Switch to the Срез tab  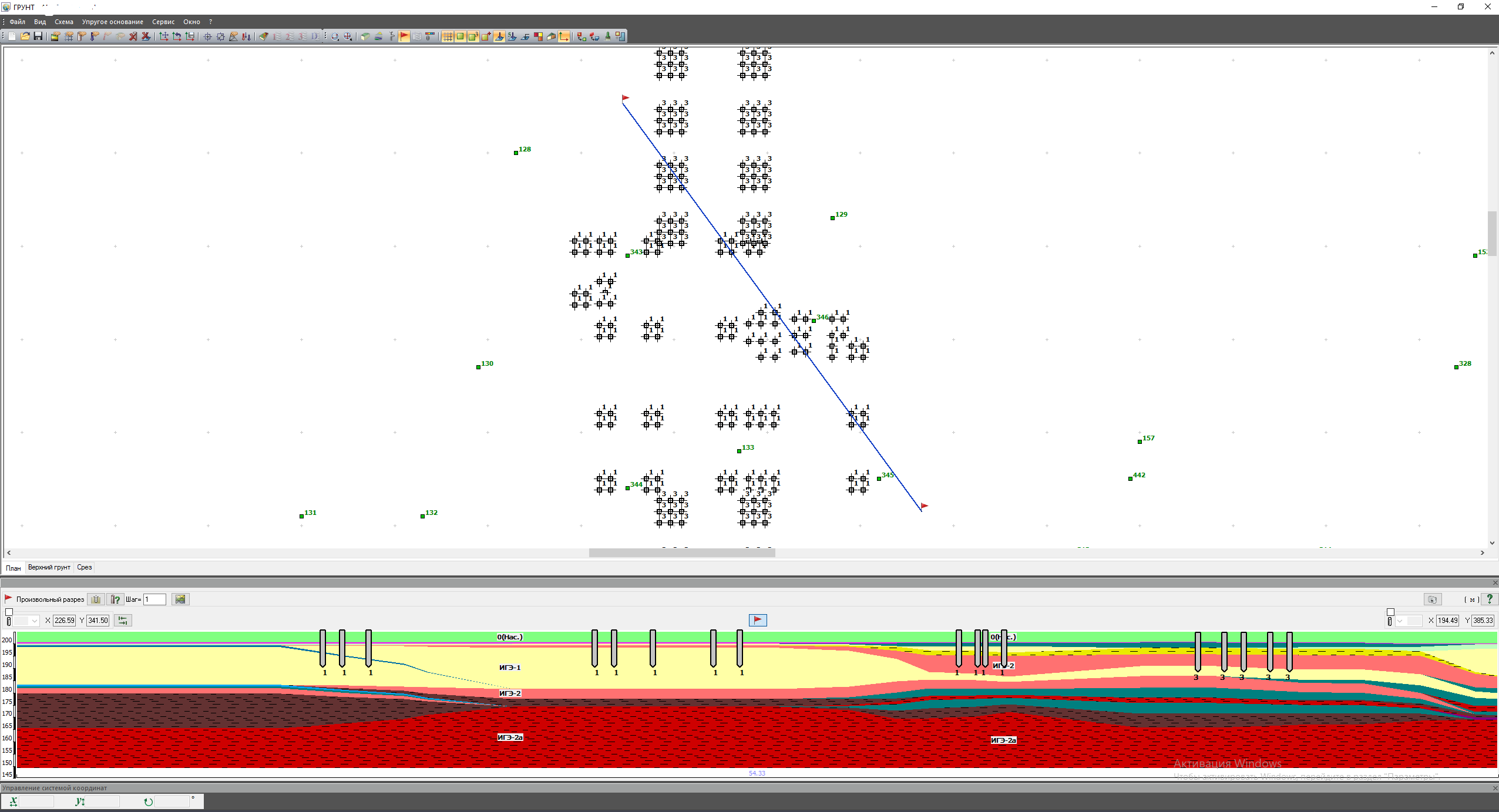[85, 567]
